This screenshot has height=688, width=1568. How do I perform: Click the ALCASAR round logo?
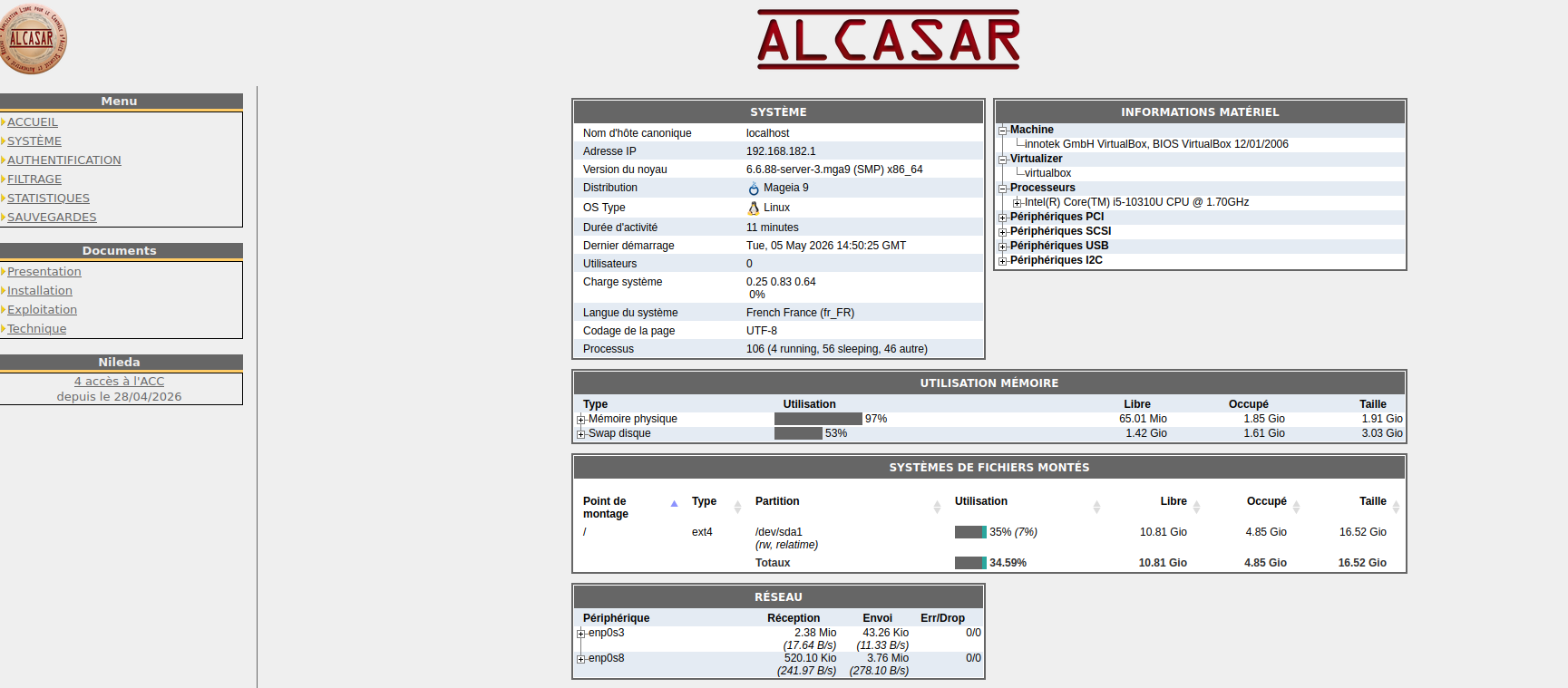click(32, 38)
